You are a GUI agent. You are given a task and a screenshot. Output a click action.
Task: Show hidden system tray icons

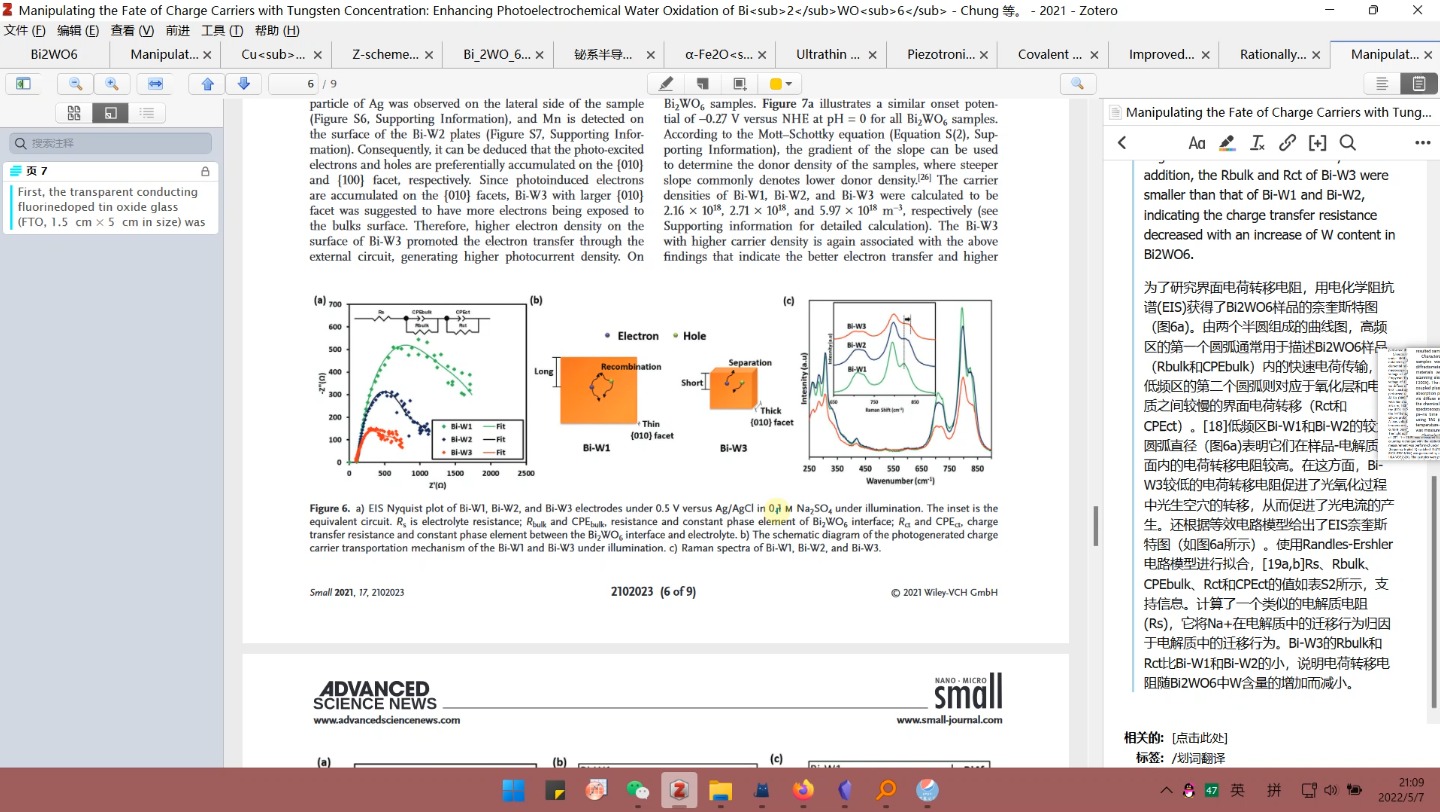(x=1166, y=790)
